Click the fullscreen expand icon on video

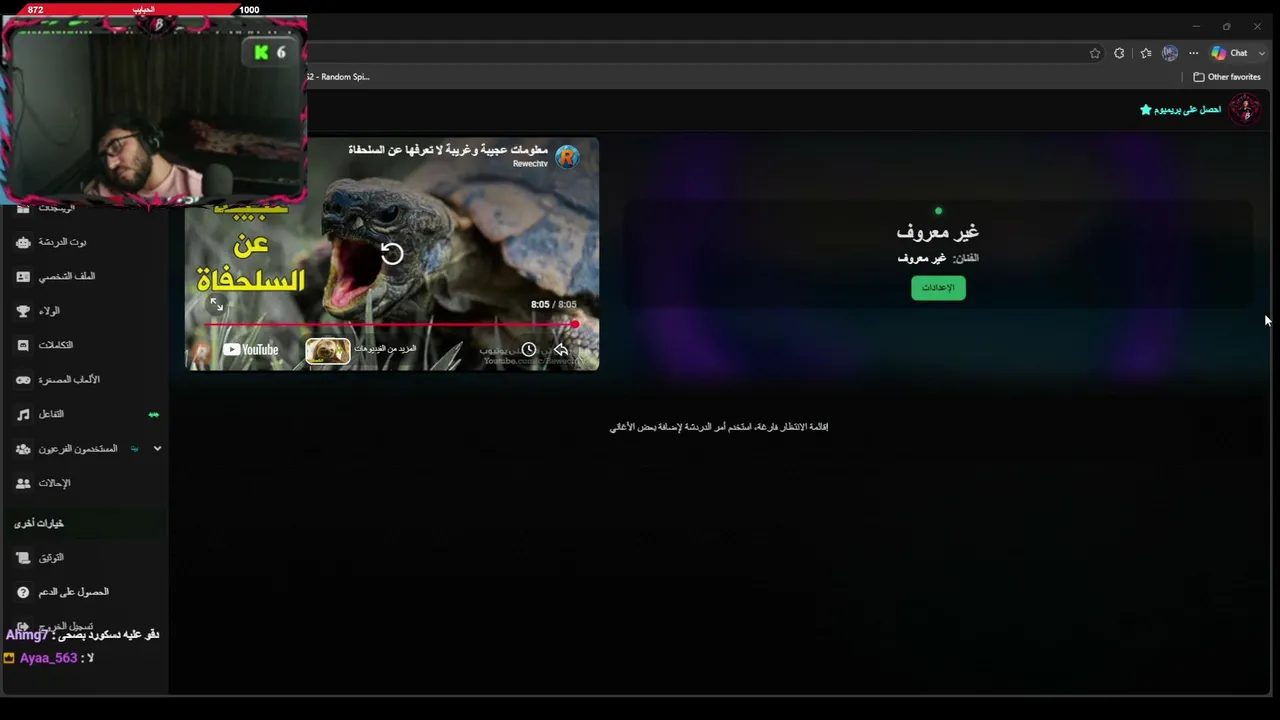tap(216, 304)
